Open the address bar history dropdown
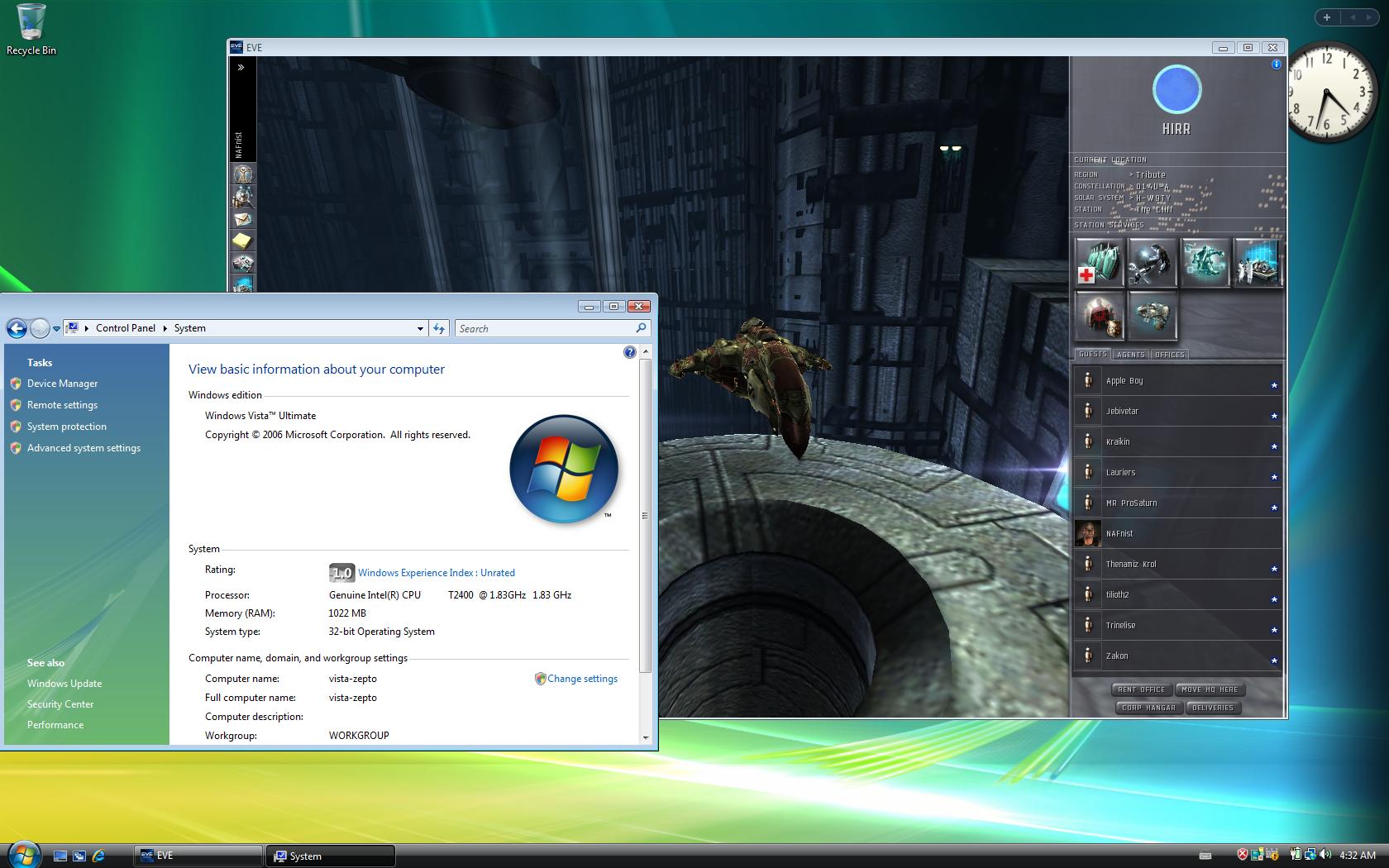The image size is (1389, 868). 420,328
